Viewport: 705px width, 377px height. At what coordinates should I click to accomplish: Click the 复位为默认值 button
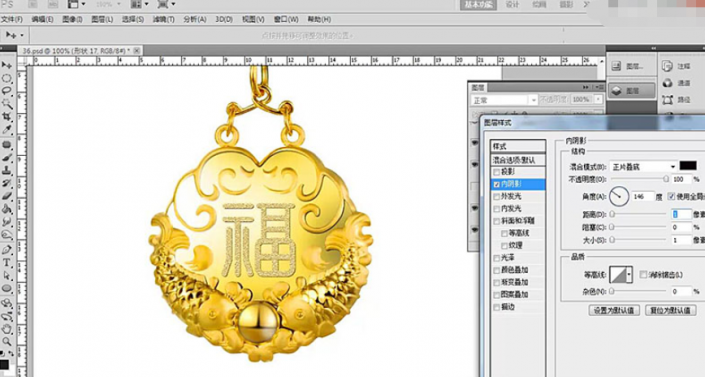click(671, 310)
